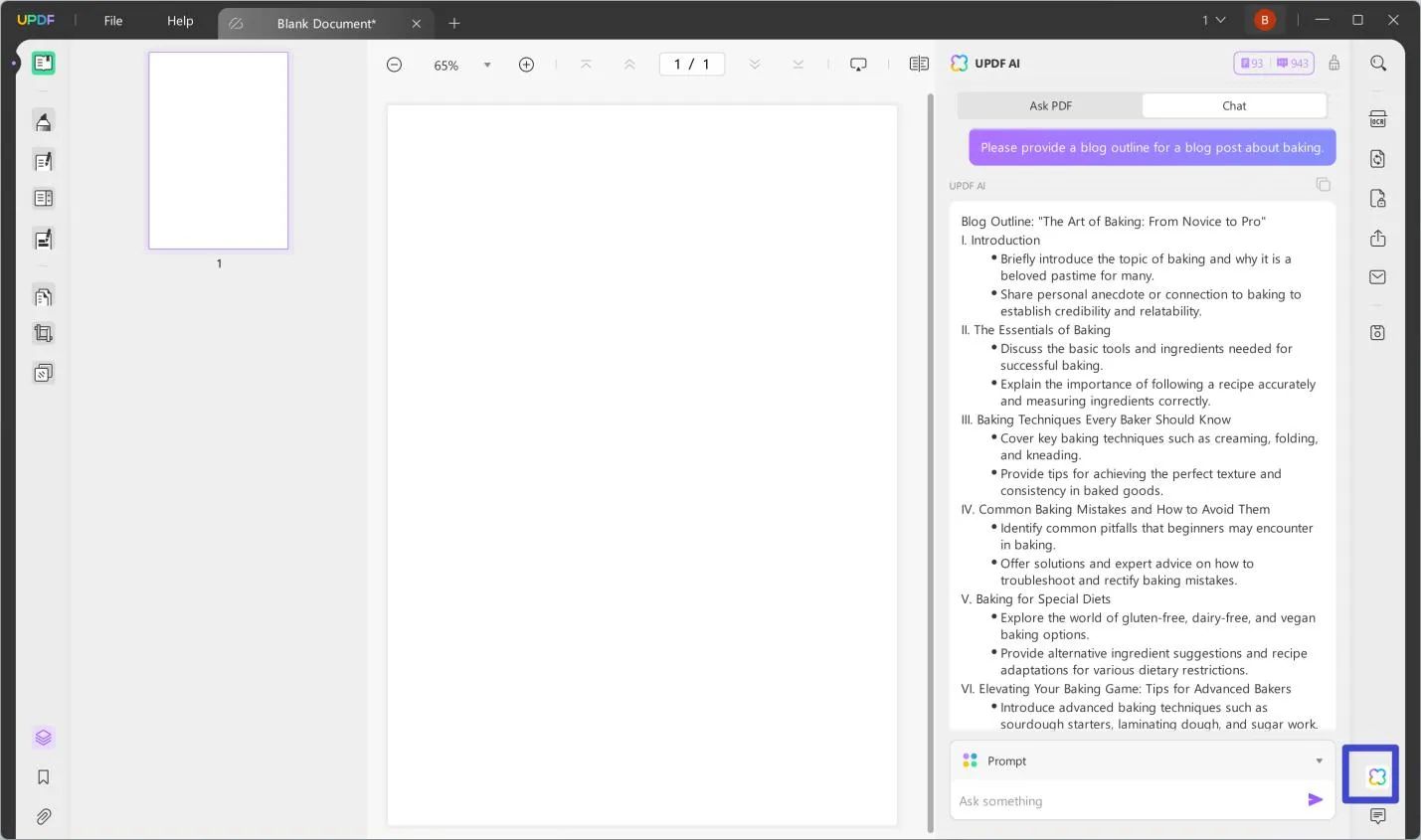This screenshot has height=840, width=1421.
Task: Send the prompt with arrow icon
Action: click(x=1315, y=800)
